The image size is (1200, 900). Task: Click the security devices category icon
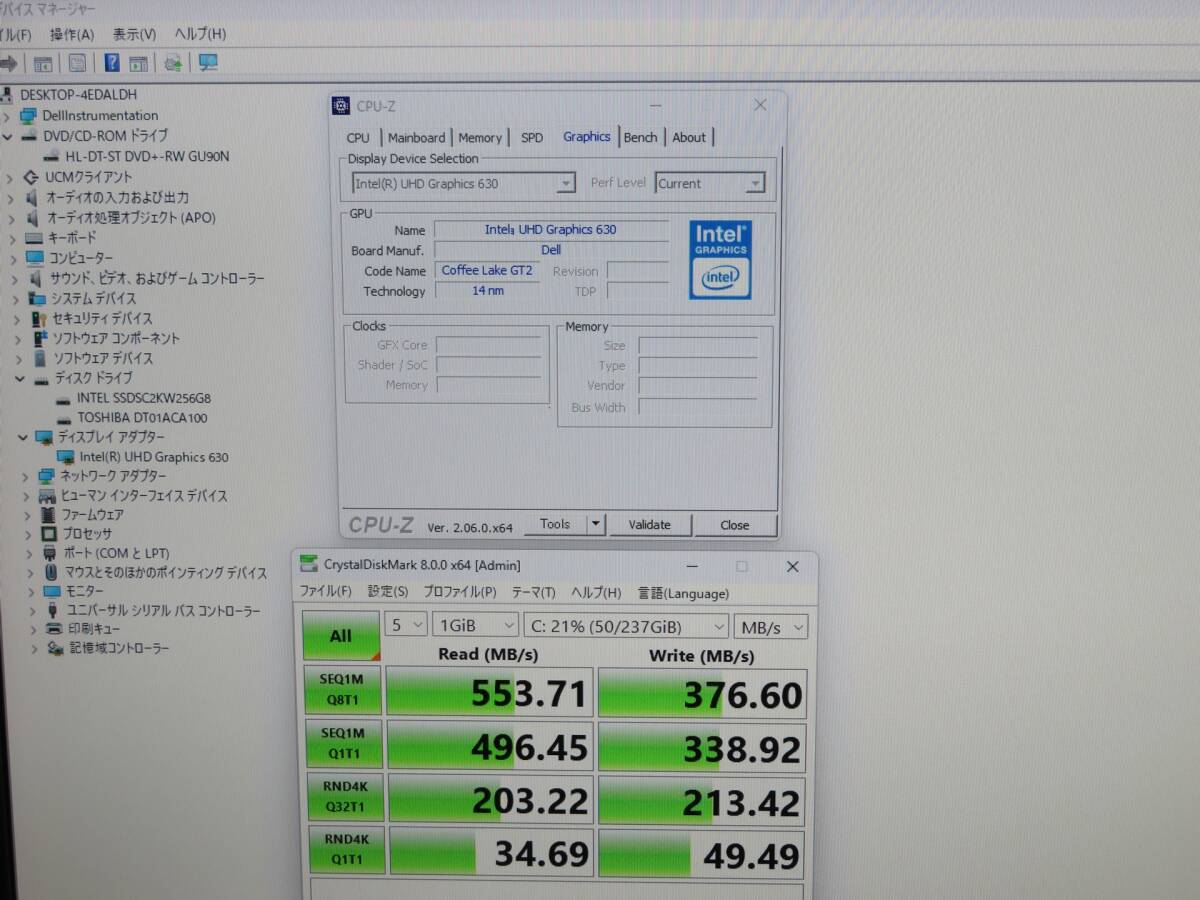tap(39, 318)
